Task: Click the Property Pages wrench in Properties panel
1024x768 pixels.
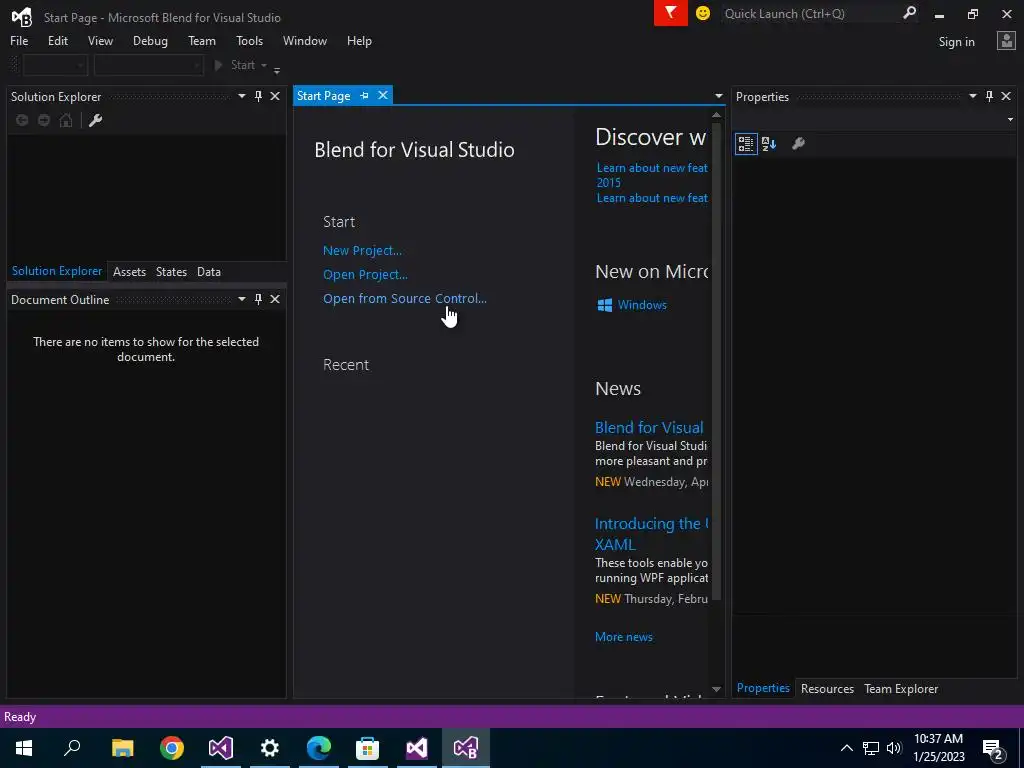Action: tap(798, 144)
